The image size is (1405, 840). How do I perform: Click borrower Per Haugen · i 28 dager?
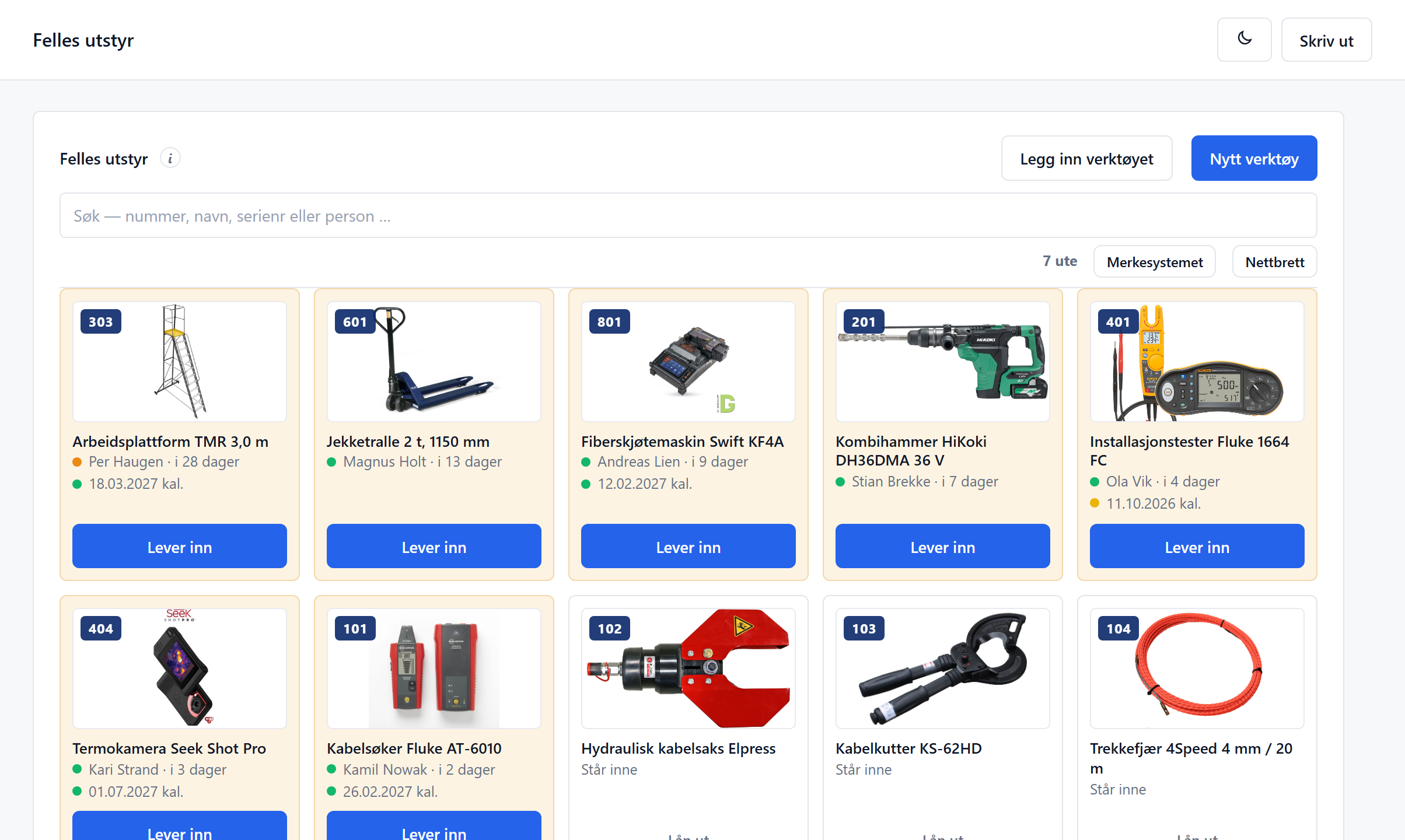pyautogui.click(x=164, y=461)
